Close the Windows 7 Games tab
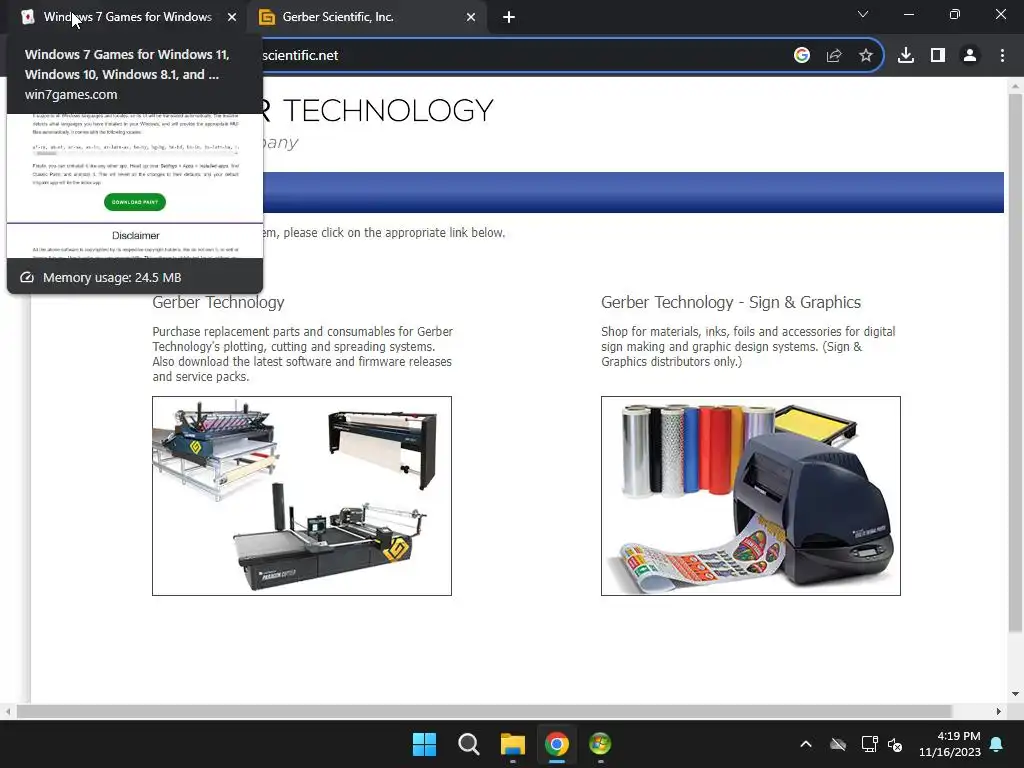Screen dimensions: 1024x768 (x=232, y=17)
